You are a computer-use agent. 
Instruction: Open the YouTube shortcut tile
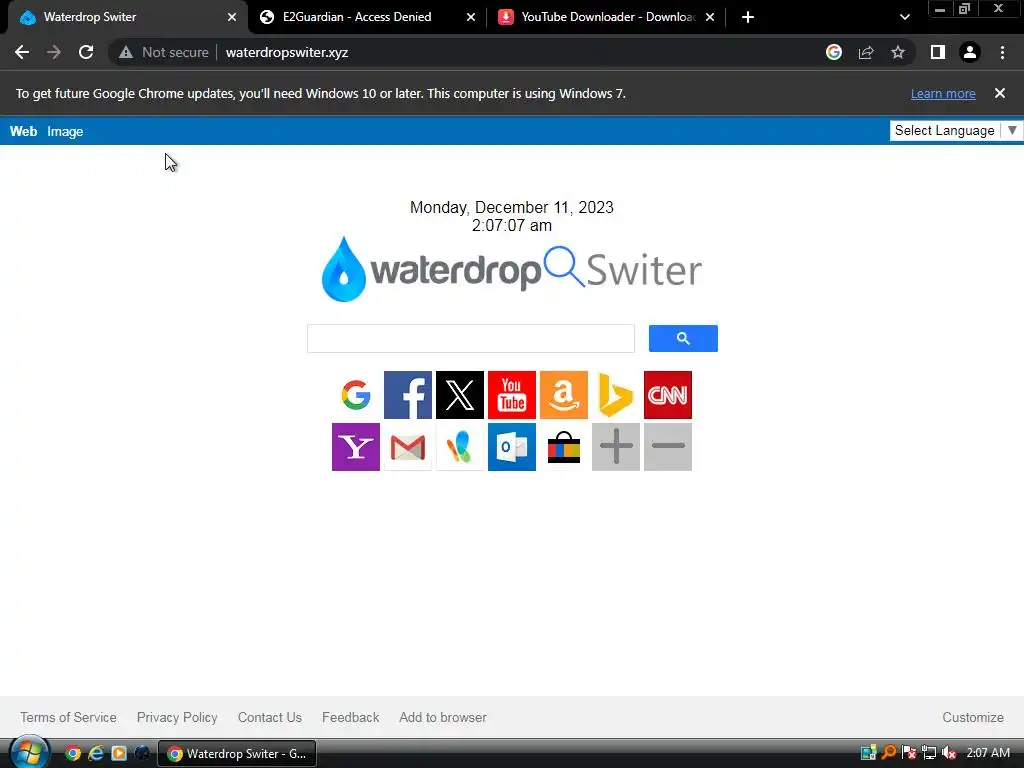click(x=512, y=395)
